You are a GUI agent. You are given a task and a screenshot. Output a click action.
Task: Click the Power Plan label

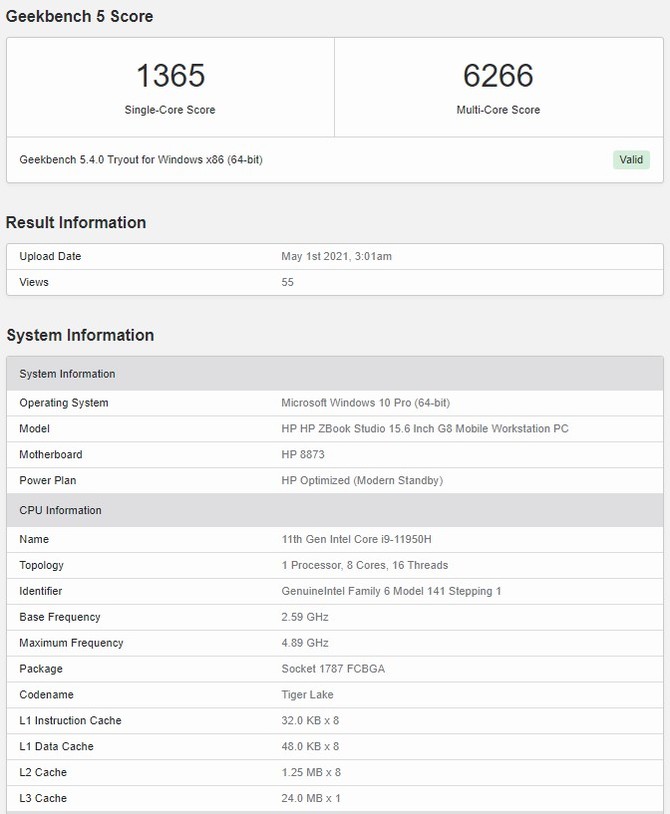click(47, 481)
